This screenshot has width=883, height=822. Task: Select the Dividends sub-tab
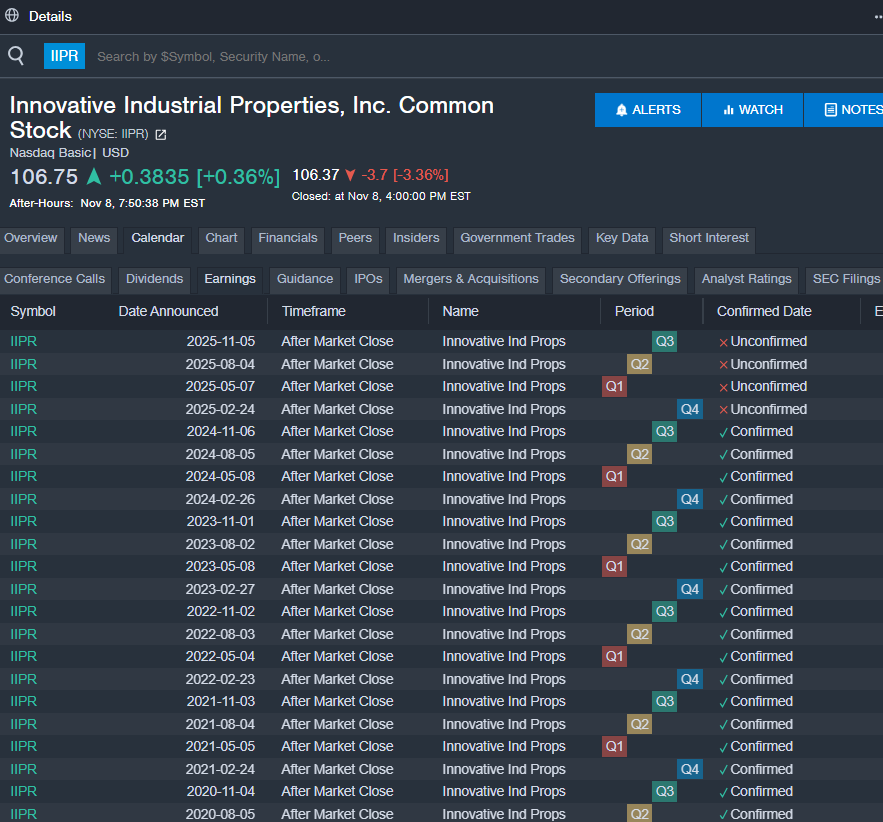pyautogui.click(x=154, y=279)
